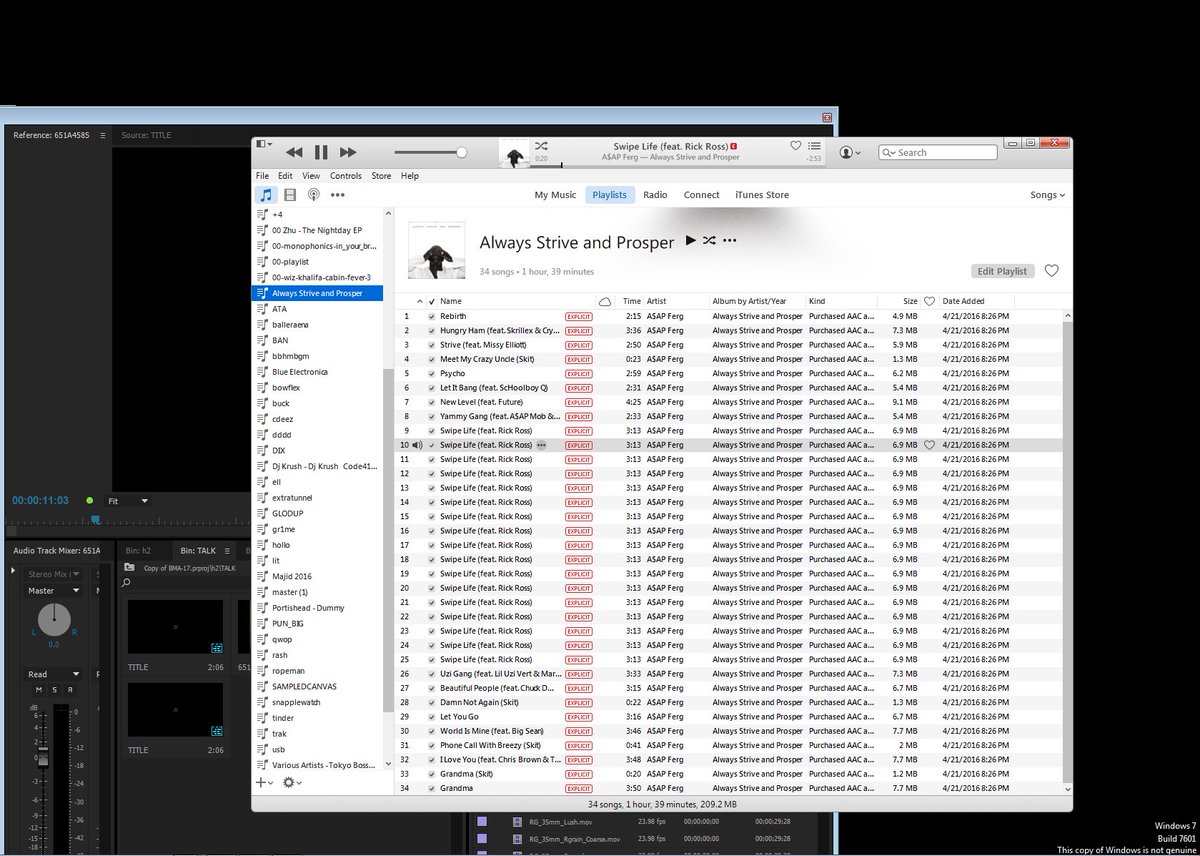Adjust the iTunes volume slider

point(428,152)
